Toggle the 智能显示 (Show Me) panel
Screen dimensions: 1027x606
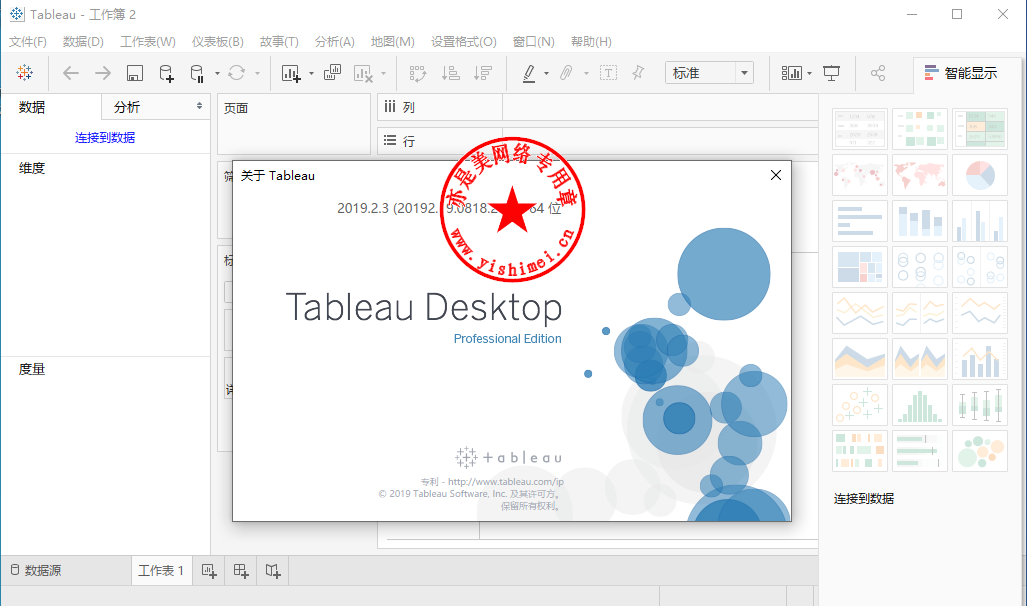click(x=960, y=73)
